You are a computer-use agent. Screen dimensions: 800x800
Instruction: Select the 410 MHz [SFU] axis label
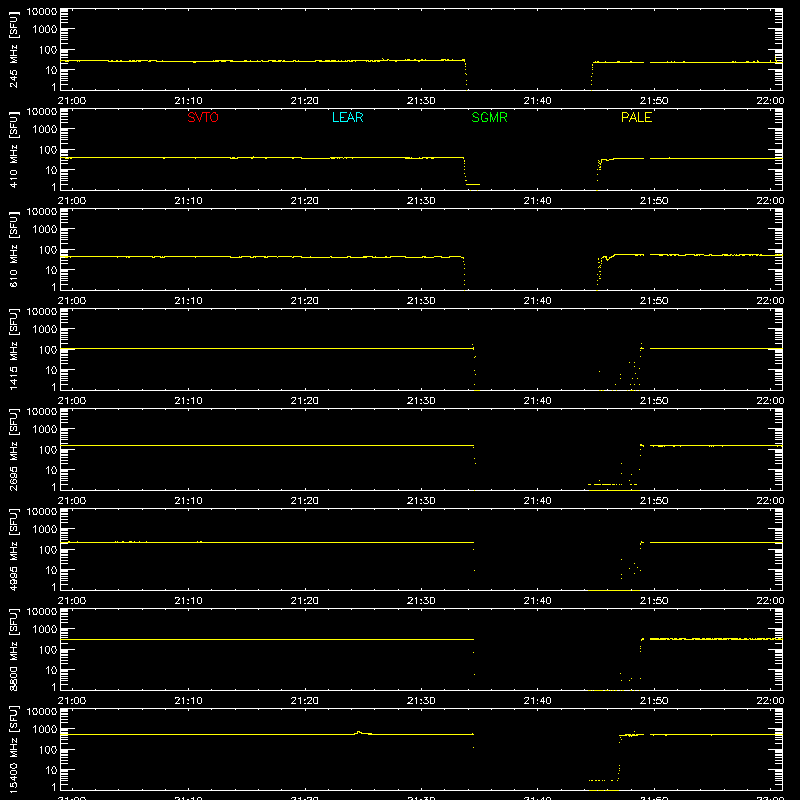pyautogui.click(x=14, y=150)
